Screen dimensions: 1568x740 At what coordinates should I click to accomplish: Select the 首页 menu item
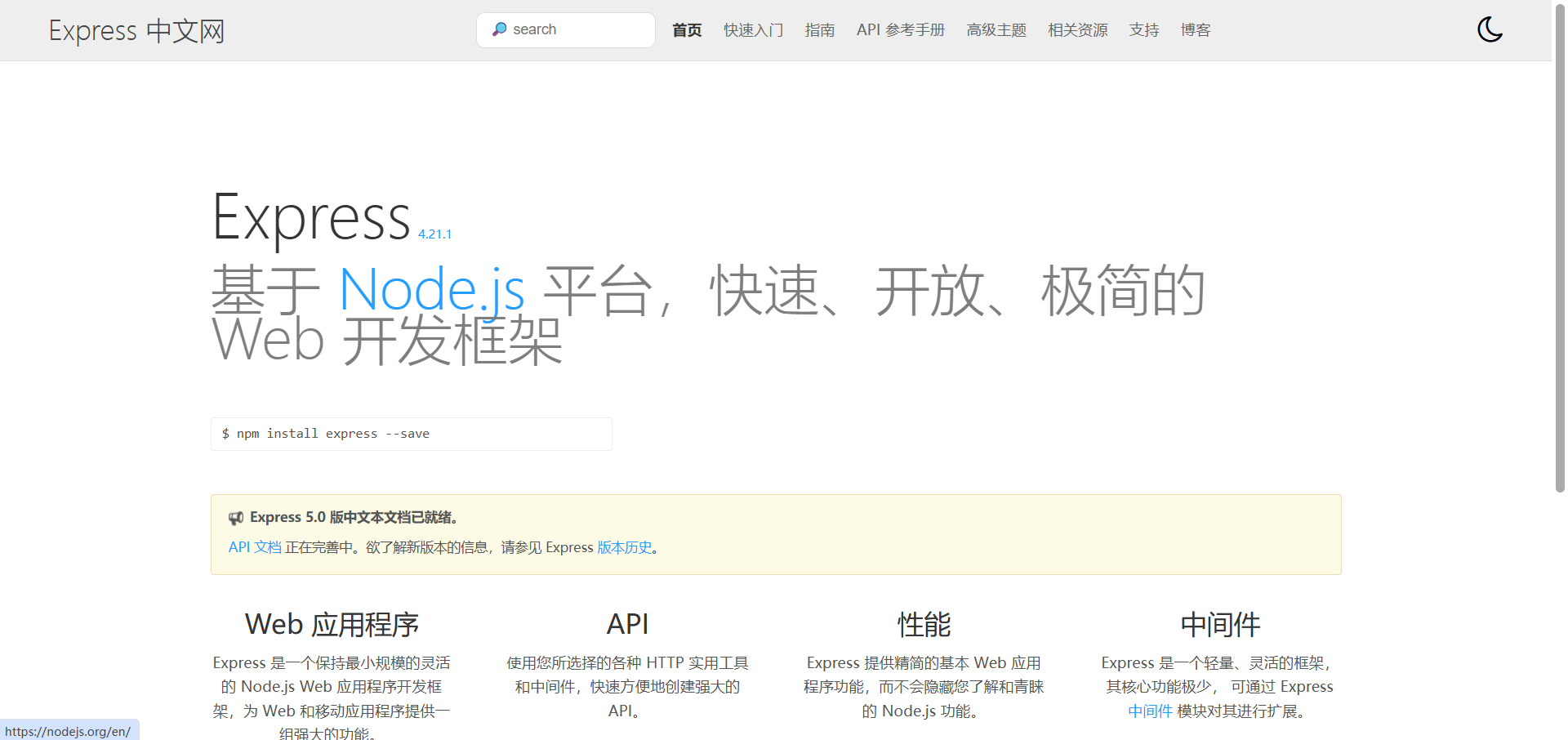pos(687,30)
